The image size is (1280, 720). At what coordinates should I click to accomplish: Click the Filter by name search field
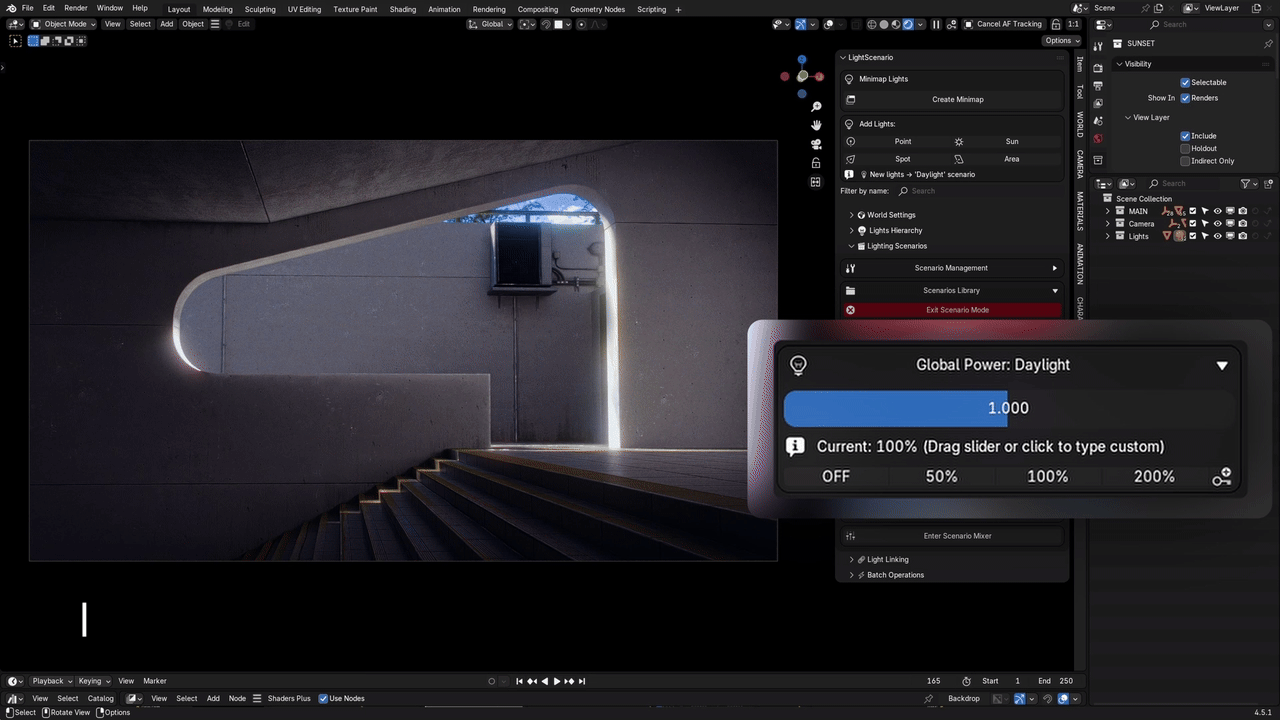979,191
